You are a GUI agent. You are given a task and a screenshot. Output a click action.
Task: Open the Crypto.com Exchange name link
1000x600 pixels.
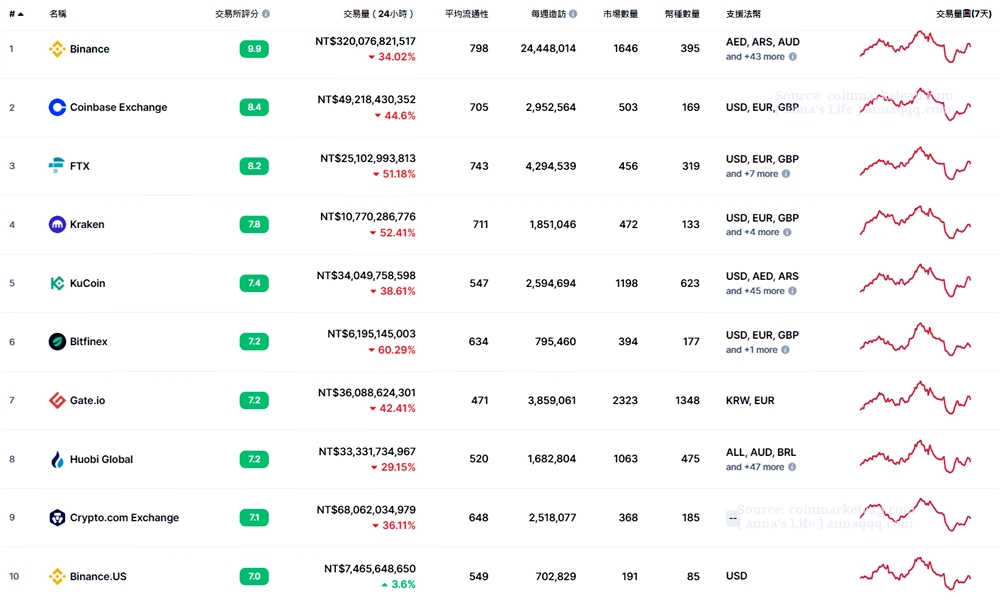coord(124,518)
